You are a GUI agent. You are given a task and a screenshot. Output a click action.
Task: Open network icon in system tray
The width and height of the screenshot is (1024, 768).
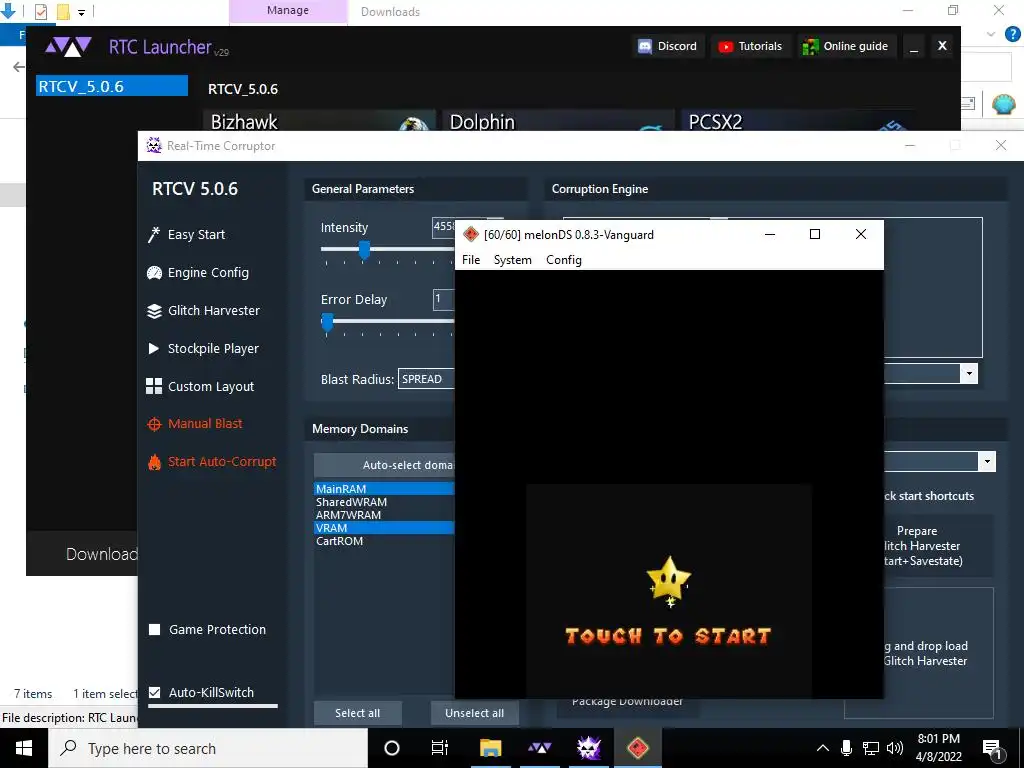pyautogui.click(x=871, y=748)
